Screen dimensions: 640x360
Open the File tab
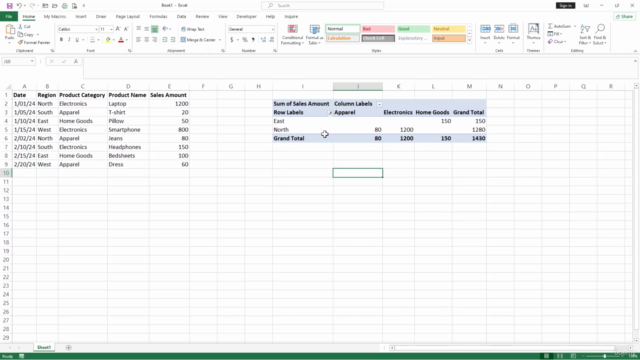tap(9, 16)
